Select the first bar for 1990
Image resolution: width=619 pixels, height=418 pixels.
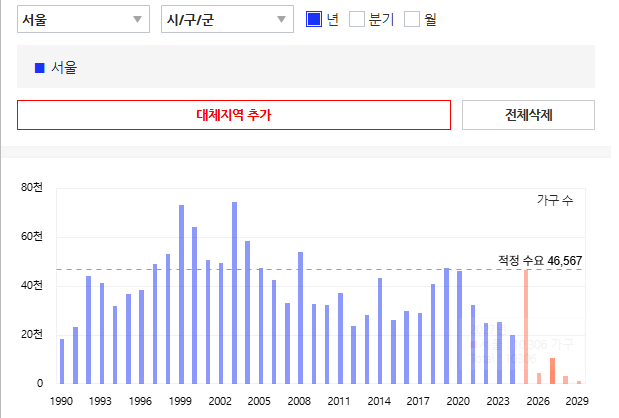(x=62, y=361)
